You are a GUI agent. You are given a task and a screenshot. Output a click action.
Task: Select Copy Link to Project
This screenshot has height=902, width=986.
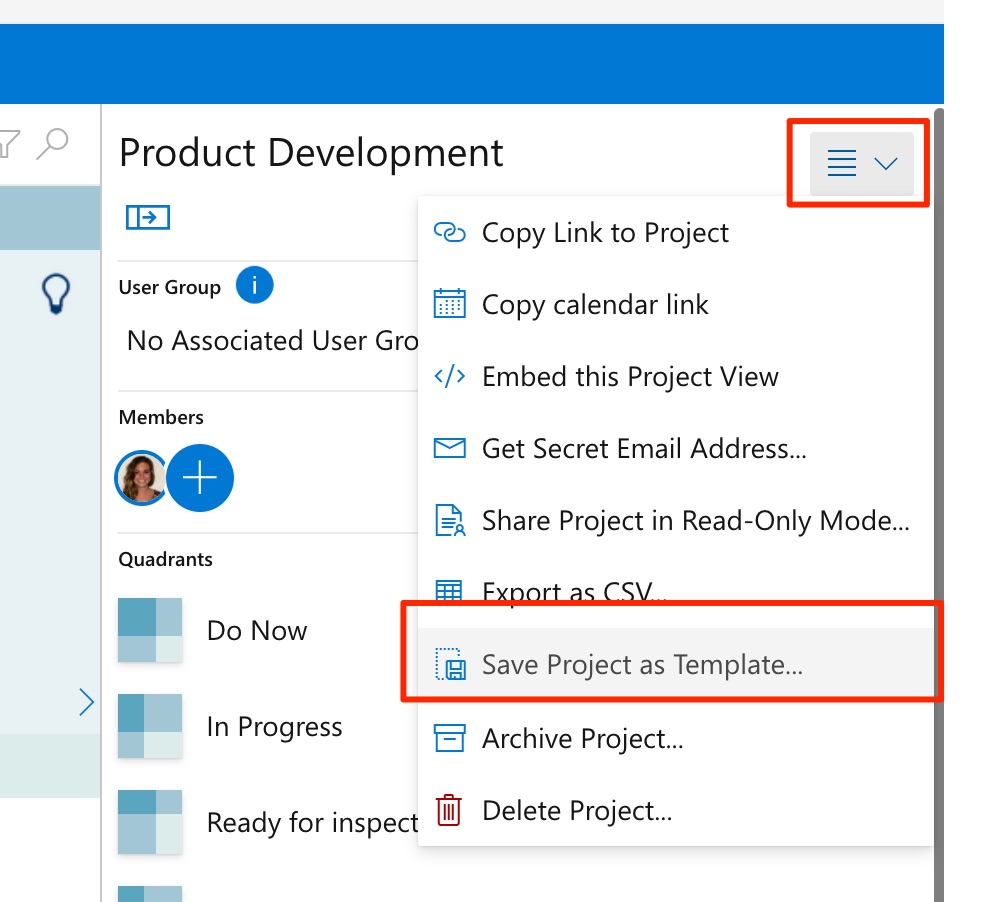605,233
